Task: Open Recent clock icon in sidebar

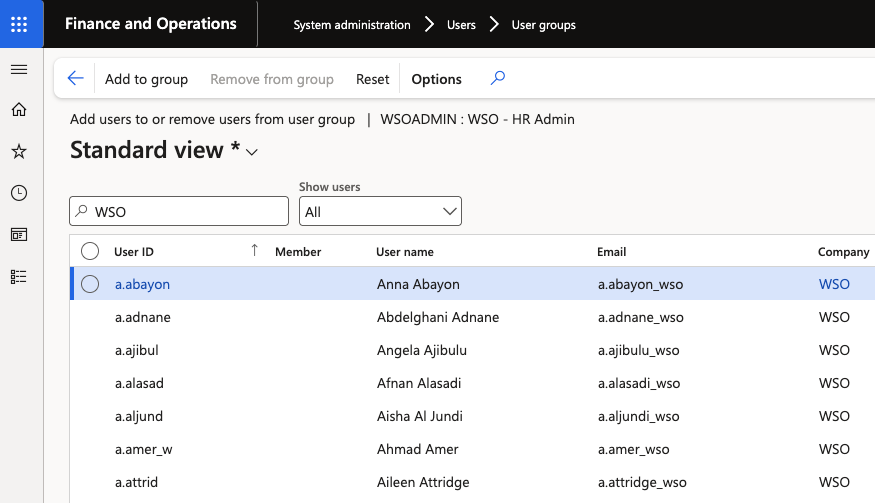Action: click(19, 193)
